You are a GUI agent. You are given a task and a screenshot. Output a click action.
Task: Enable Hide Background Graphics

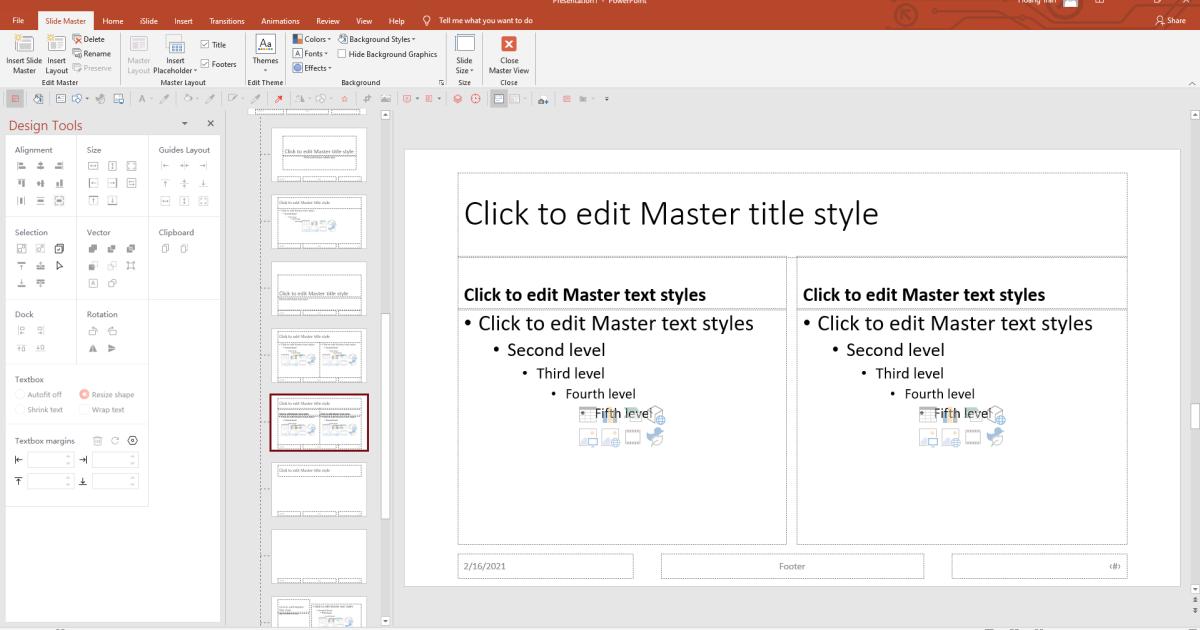click(339, 53)
